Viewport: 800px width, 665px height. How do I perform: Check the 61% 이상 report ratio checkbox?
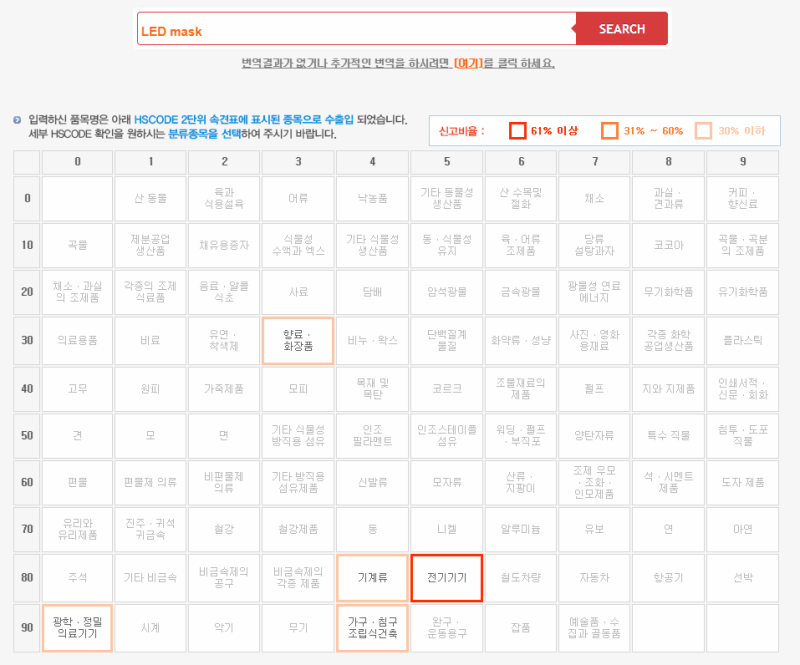518,130
